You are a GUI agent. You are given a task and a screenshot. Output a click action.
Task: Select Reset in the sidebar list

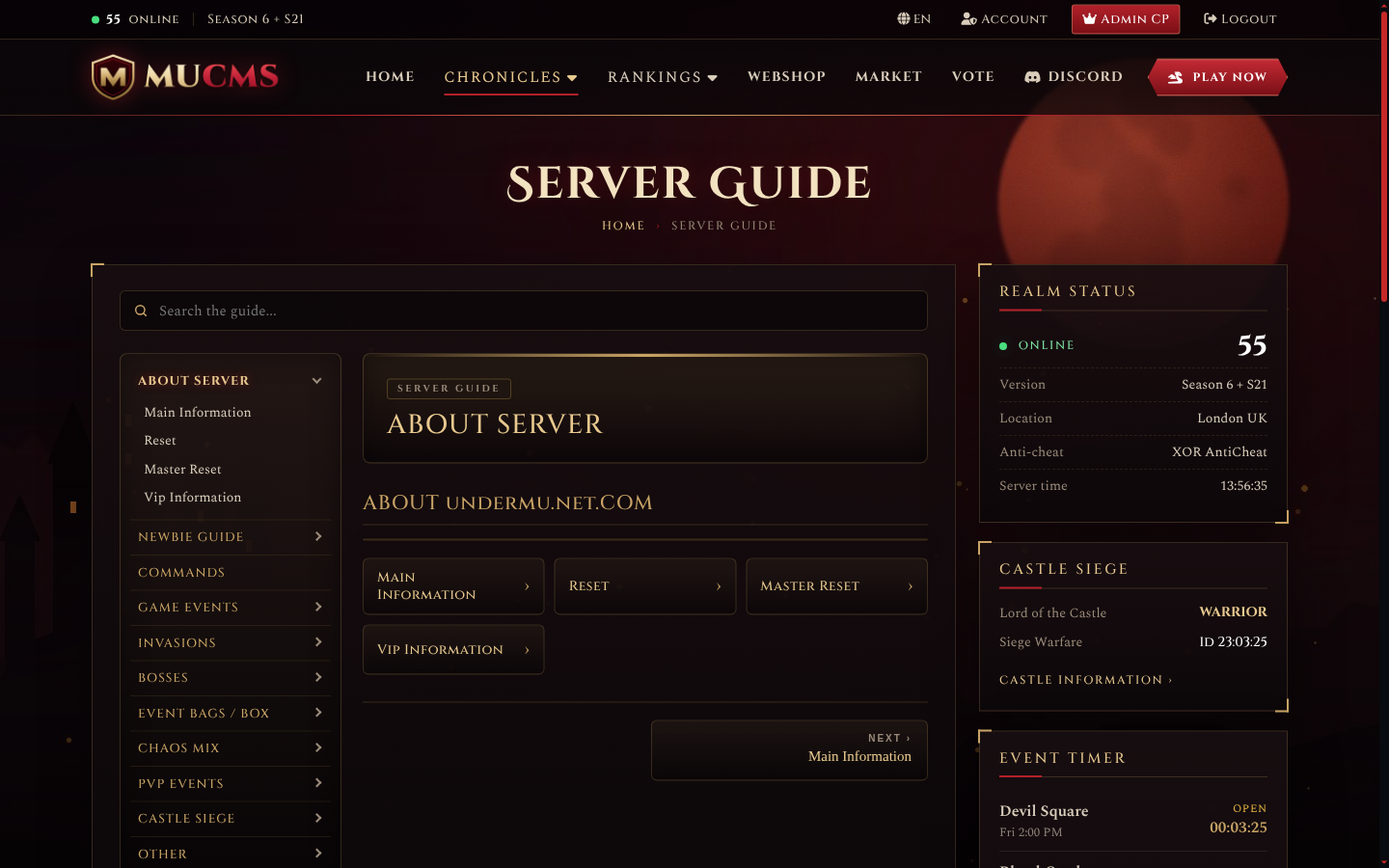(x=160, y=441)
